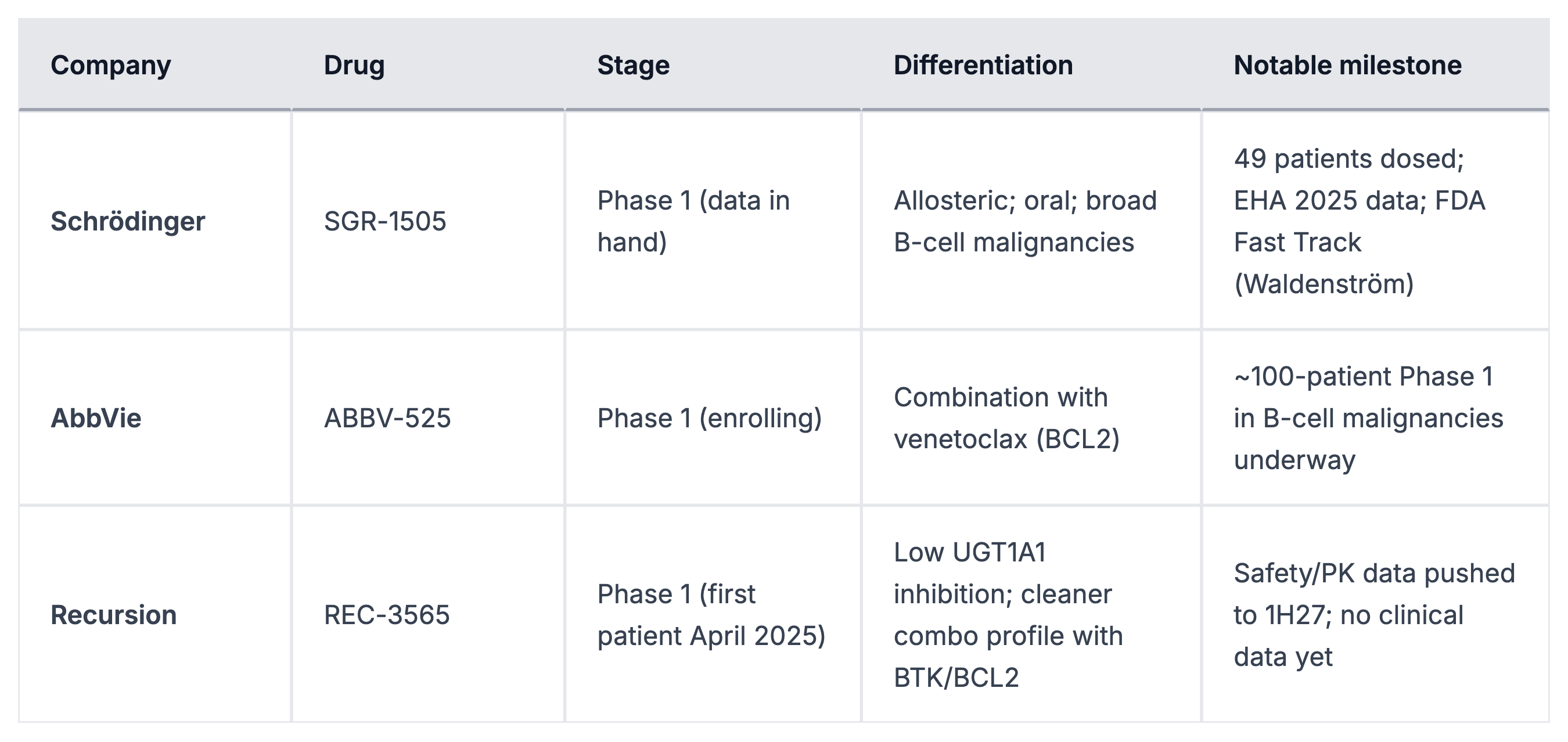
Task: Click the SGR-1505 drug cell
Action: click(x=384, y=221)
